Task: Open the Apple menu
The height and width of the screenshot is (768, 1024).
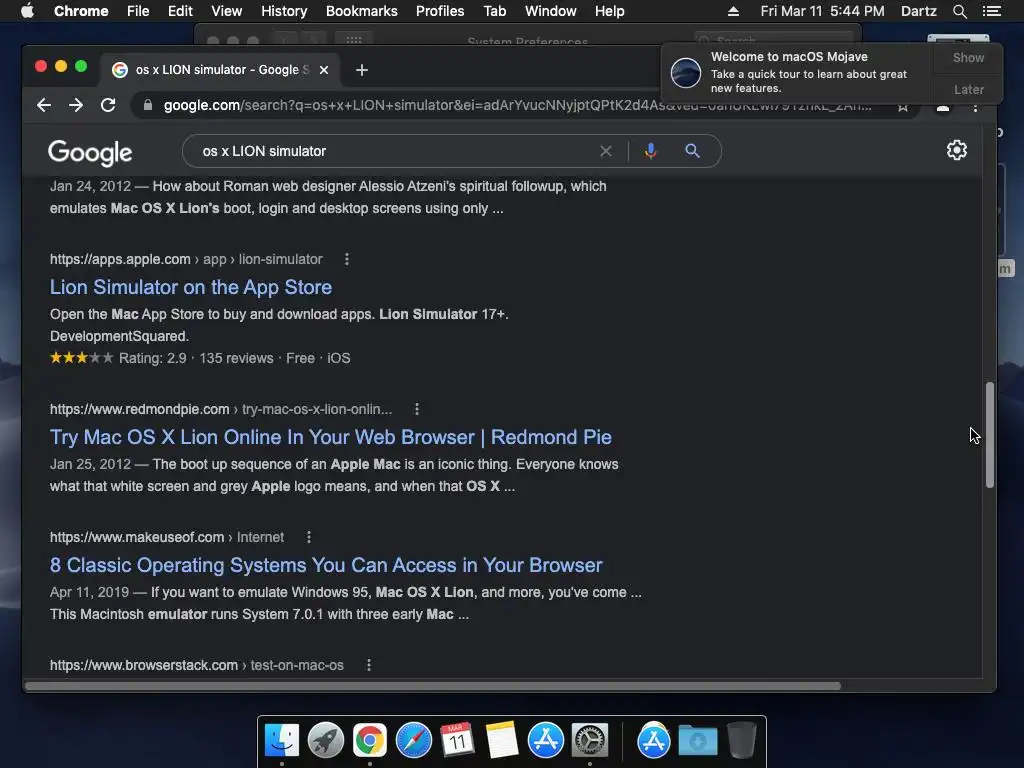Action: tap(27, 11)
